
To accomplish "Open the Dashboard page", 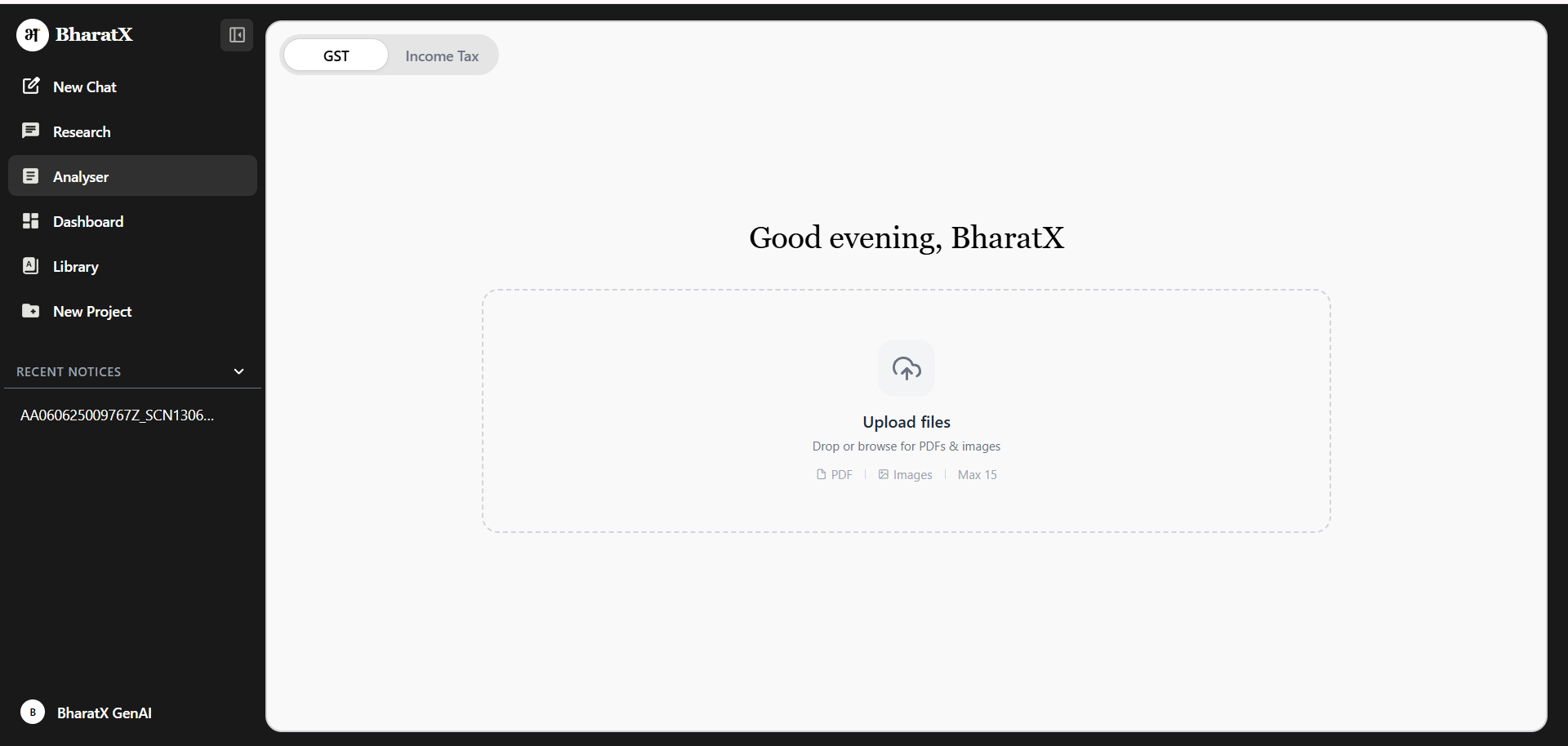I will (132, 221).
